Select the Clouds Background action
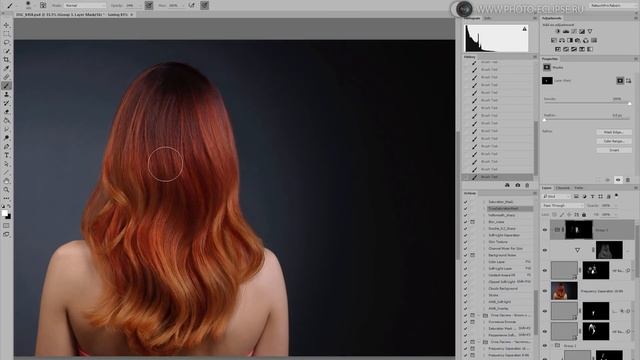Image resolution: width=640 pixels, height=360 pixels. (503, 289)
